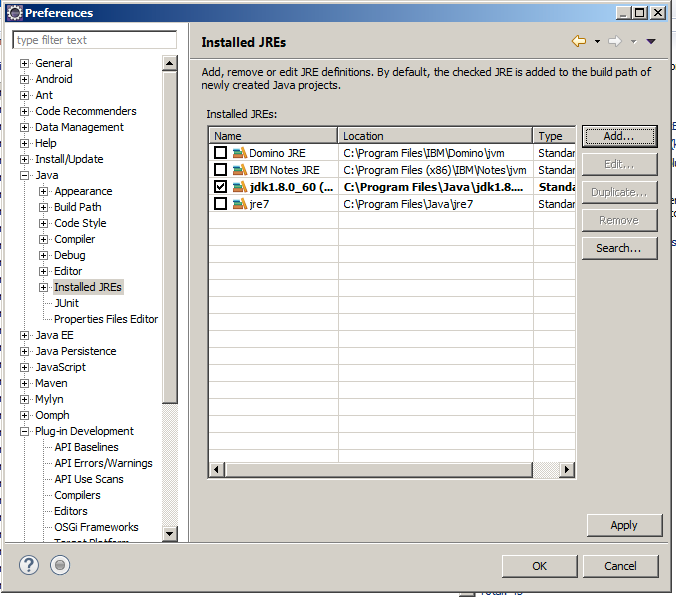676x597 pixels.
Task: Focus the type filter text field
Action: coord(94,40)
